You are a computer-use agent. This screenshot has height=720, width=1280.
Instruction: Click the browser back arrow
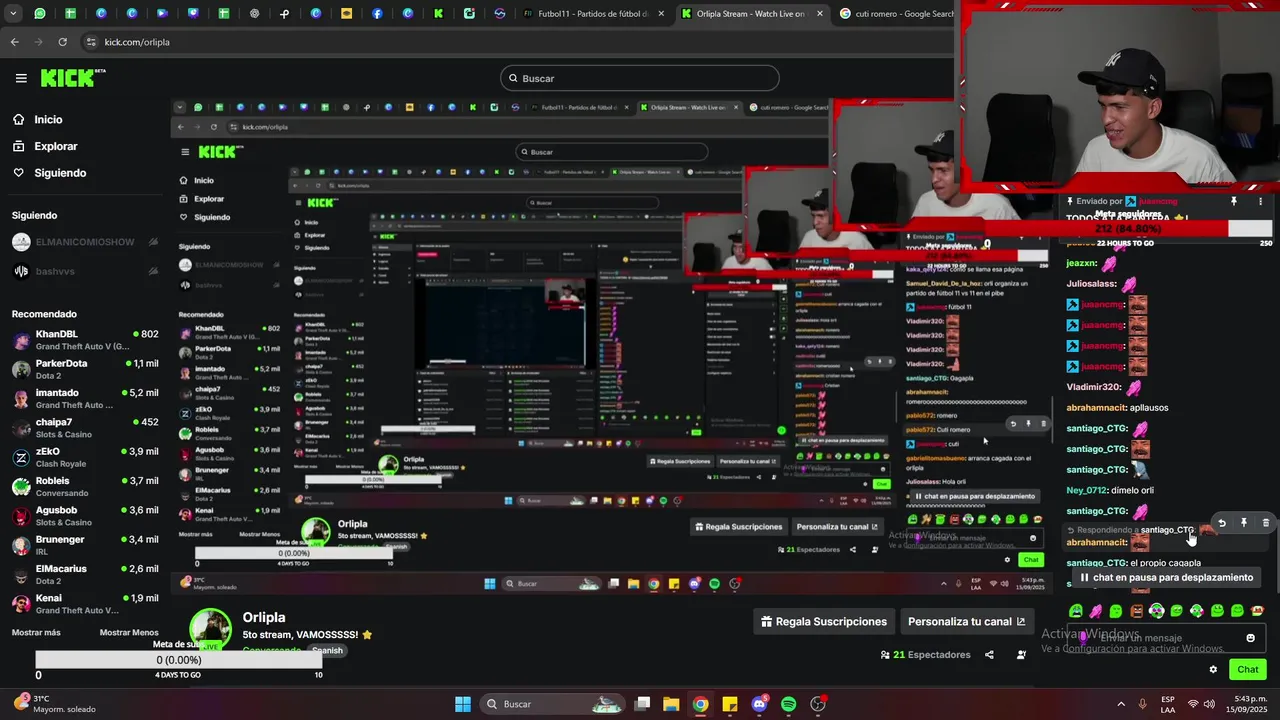click(x=14, y=42)
